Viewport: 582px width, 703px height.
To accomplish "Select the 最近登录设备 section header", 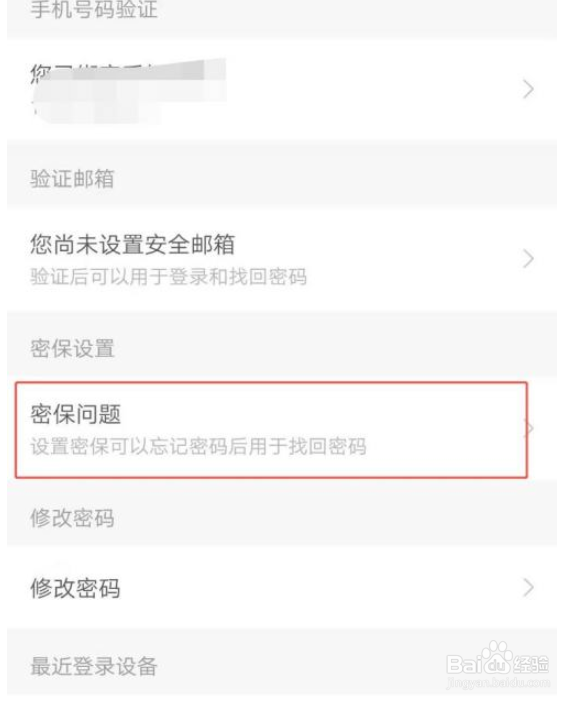I will point(94,666).
